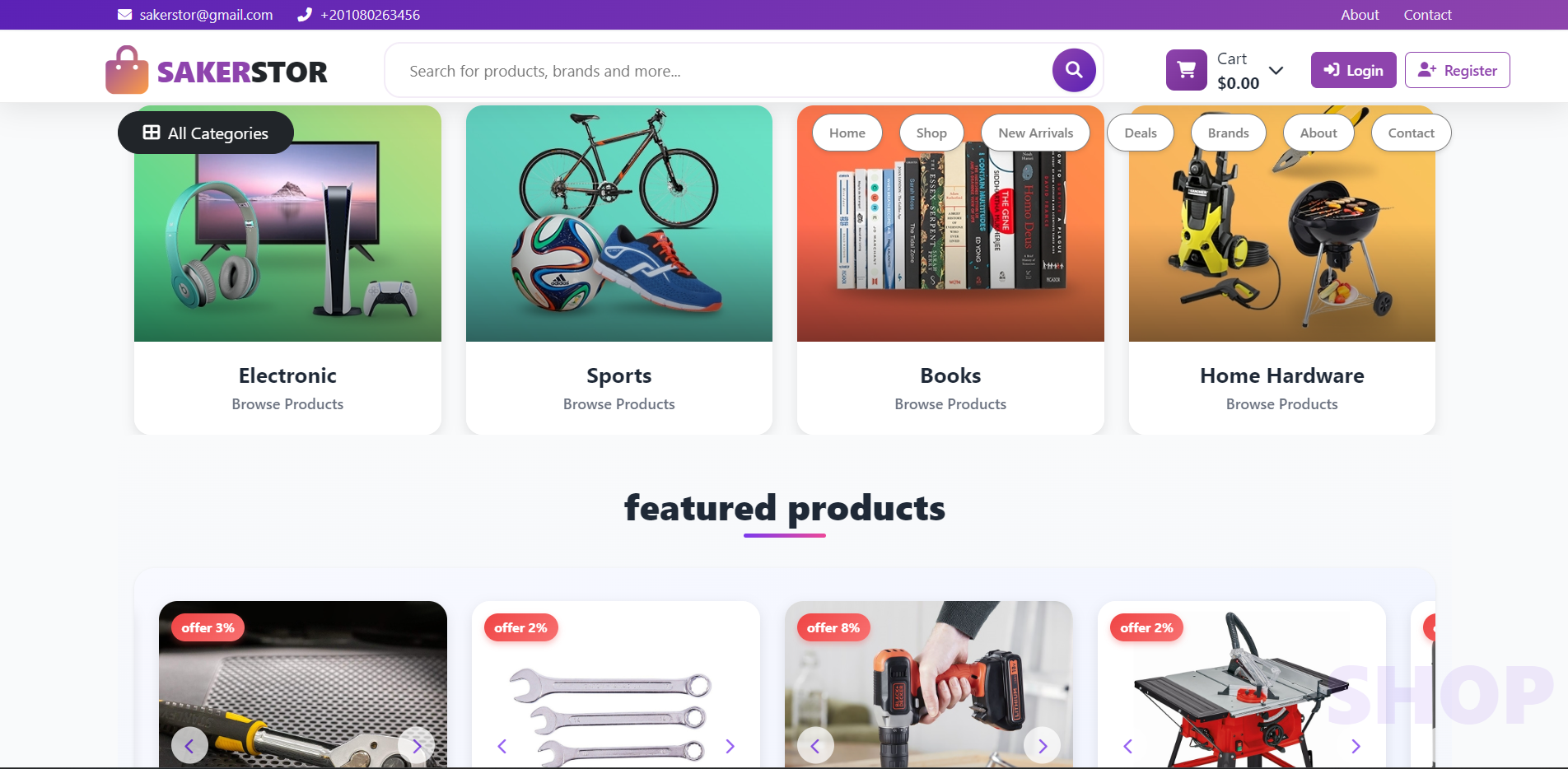Select the New Arrivals nav pill

pos(1036,133)
